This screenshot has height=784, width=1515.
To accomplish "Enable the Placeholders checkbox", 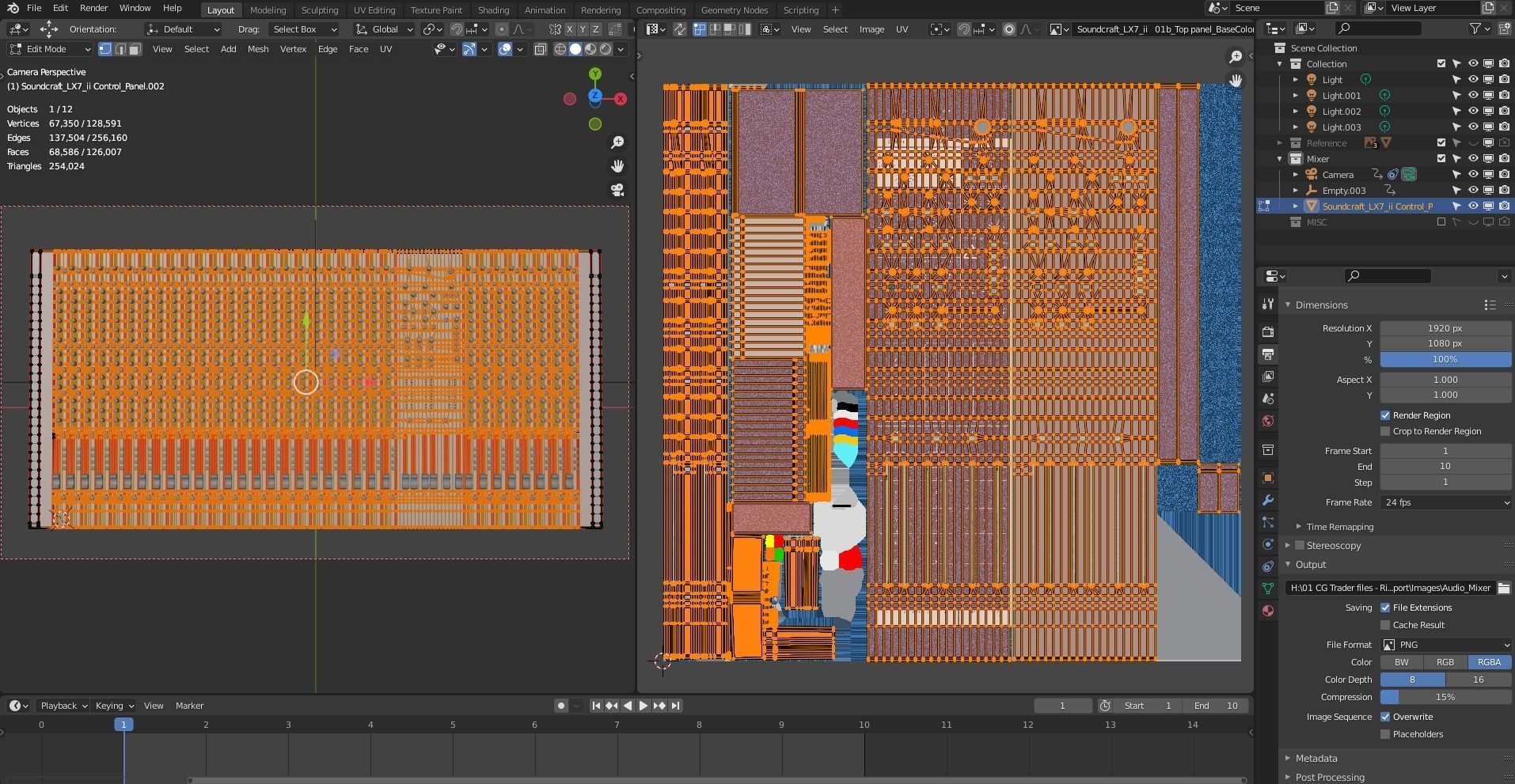I will (x=1385, y=734).
